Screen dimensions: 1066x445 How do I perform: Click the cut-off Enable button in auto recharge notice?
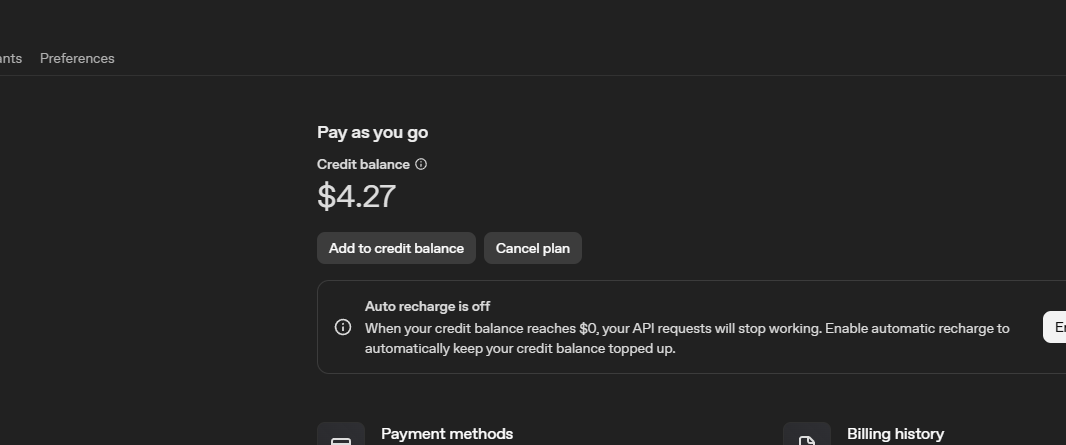[x=1056, y=327]
